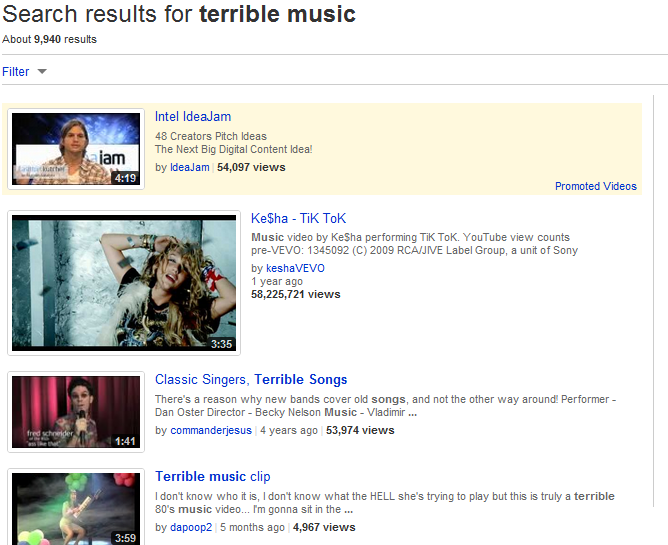The height and width of the screenshot is (545, 668).
Task: Click The Next Big Digital Content Idea! text
Action: (233, 149)
